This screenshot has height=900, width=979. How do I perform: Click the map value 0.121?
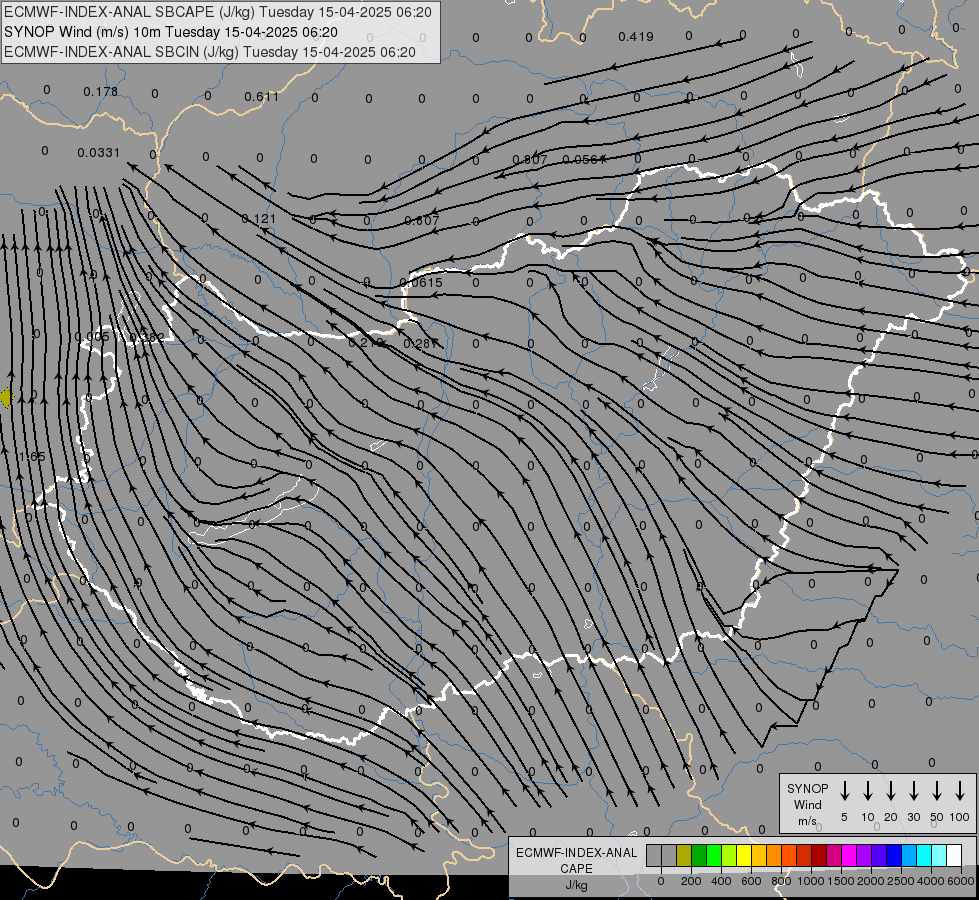[x=258, y=219]
